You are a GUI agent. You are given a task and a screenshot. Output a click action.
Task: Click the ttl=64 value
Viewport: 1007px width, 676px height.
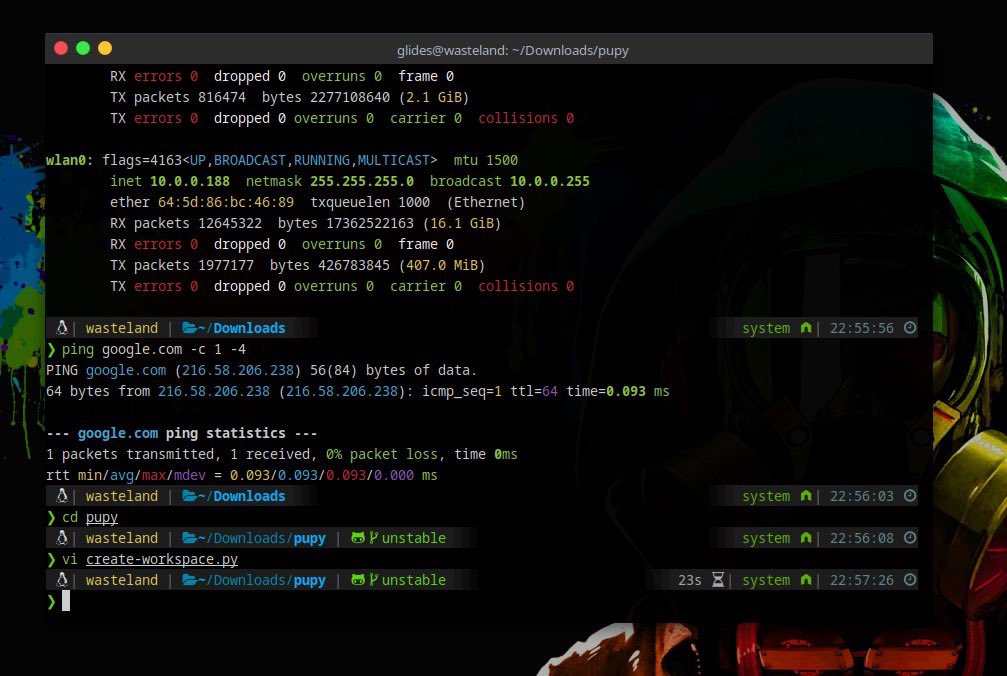coord(534,391)
